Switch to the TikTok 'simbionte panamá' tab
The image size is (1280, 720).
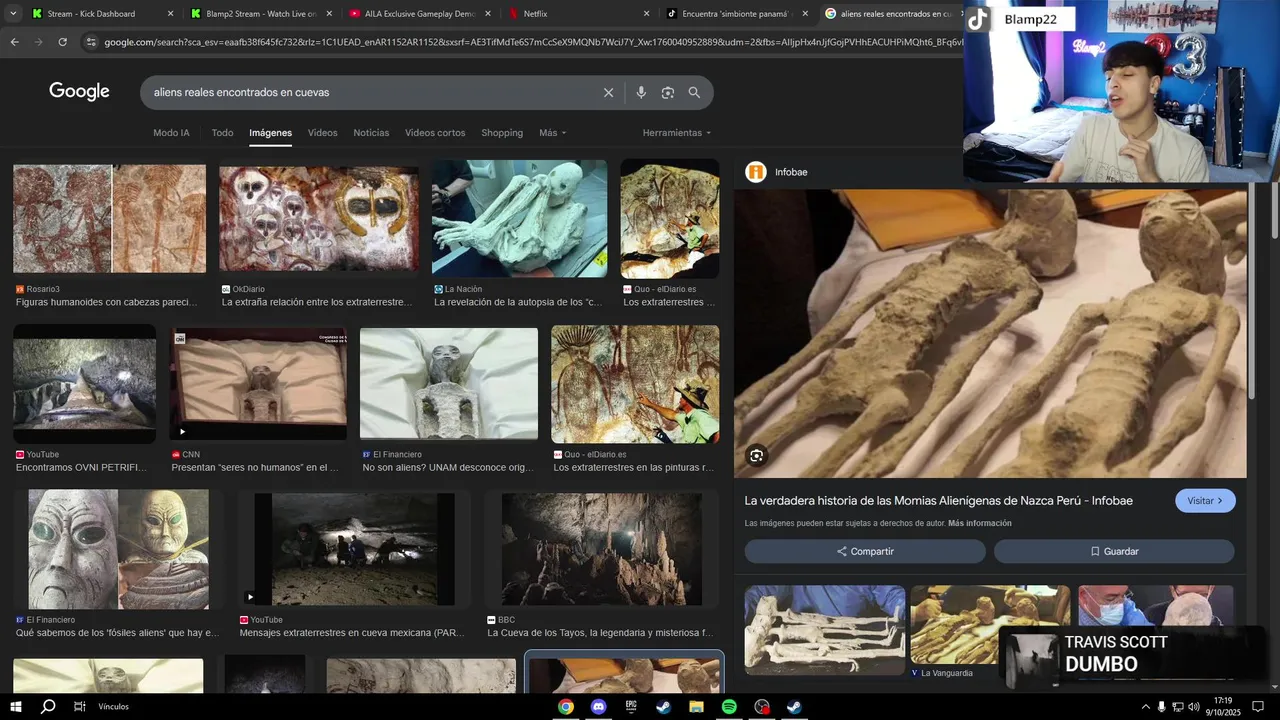click(737, 14)
